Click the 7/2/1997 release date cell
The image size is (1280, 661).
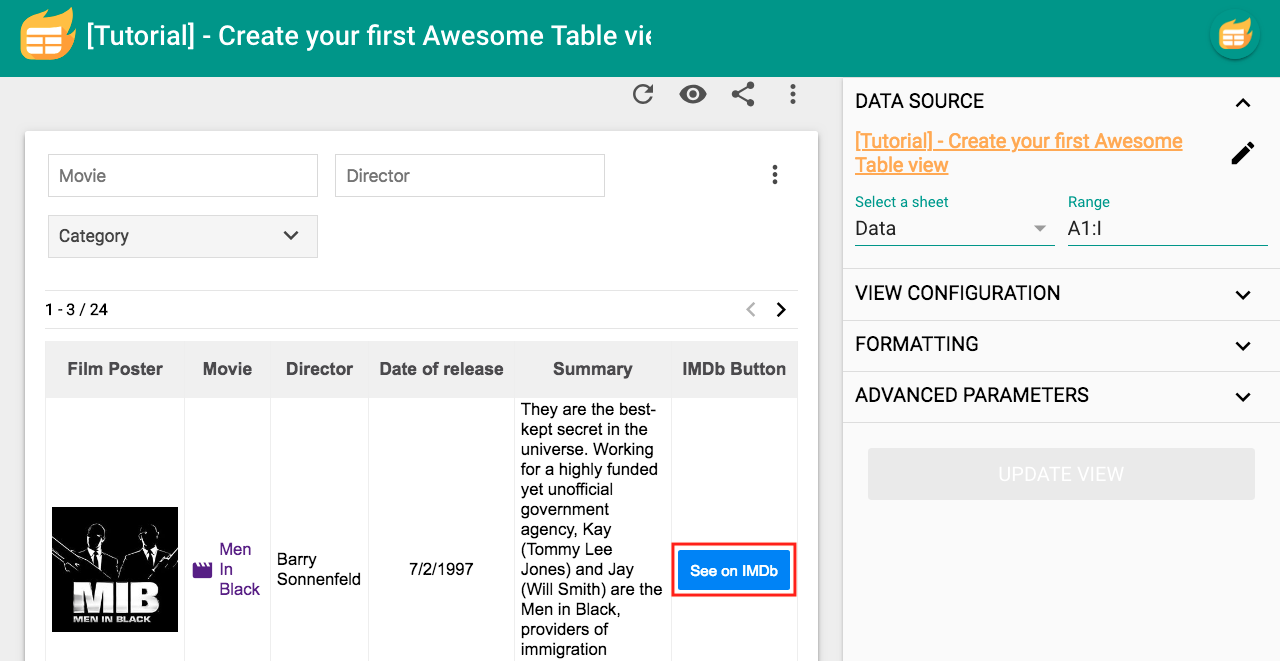tap(441, 569)
